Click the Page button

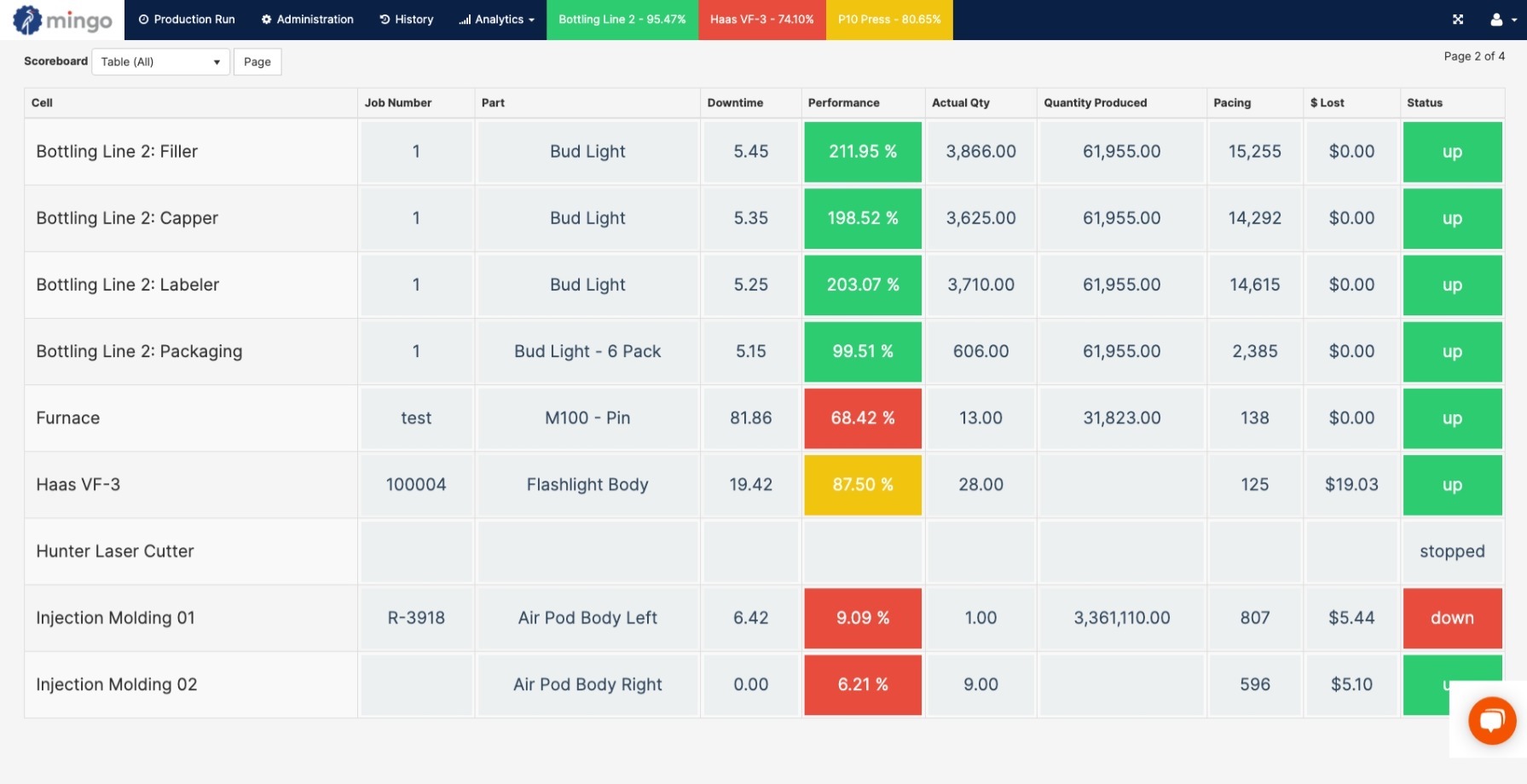(257, 61)
